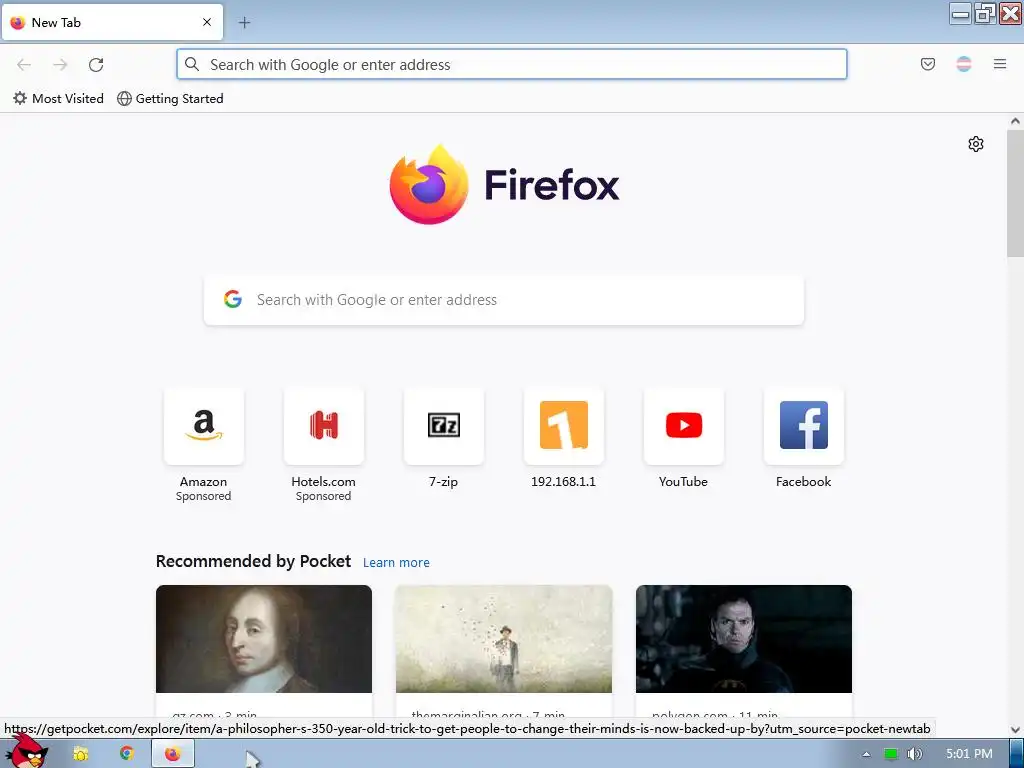This screenshot has width=1024, height=768.
Task: Personalize new tab gear icon
Action: pyautogui.click(x=976, y=144)
